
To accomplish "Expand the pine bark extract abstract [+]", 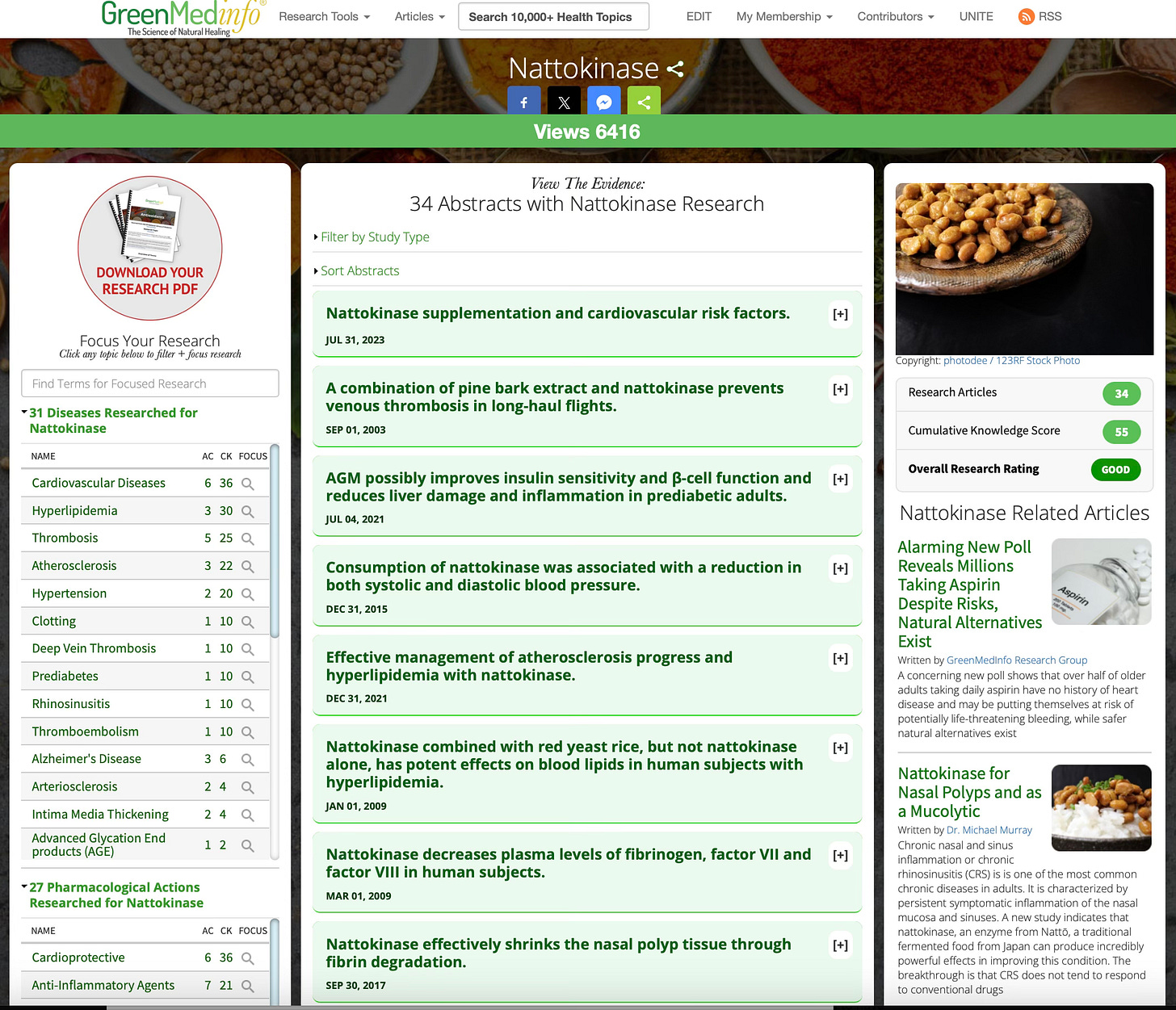I will (840, 389).
